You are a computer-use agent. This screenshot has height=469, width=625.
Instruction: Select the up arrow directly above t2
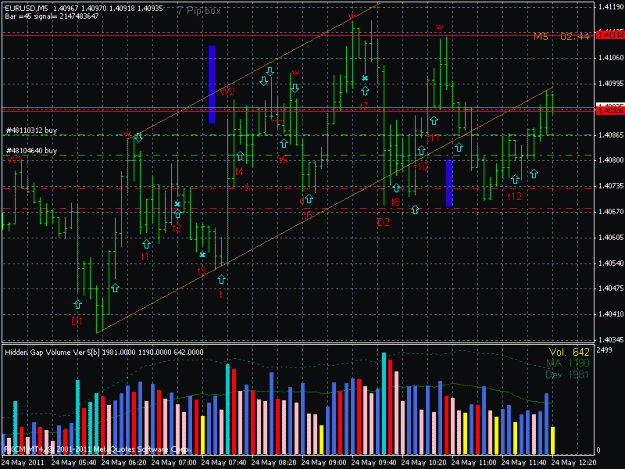click(177, 214)
